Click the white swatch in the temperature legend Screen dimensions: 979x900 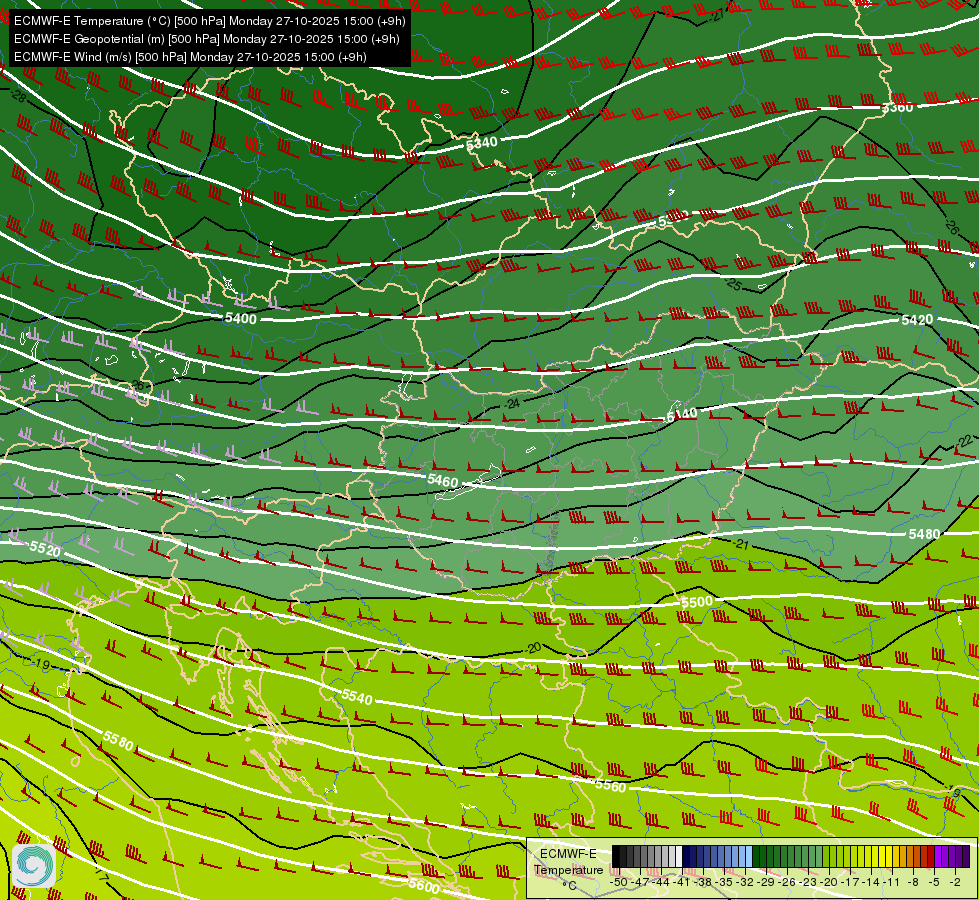coord(679,856)
